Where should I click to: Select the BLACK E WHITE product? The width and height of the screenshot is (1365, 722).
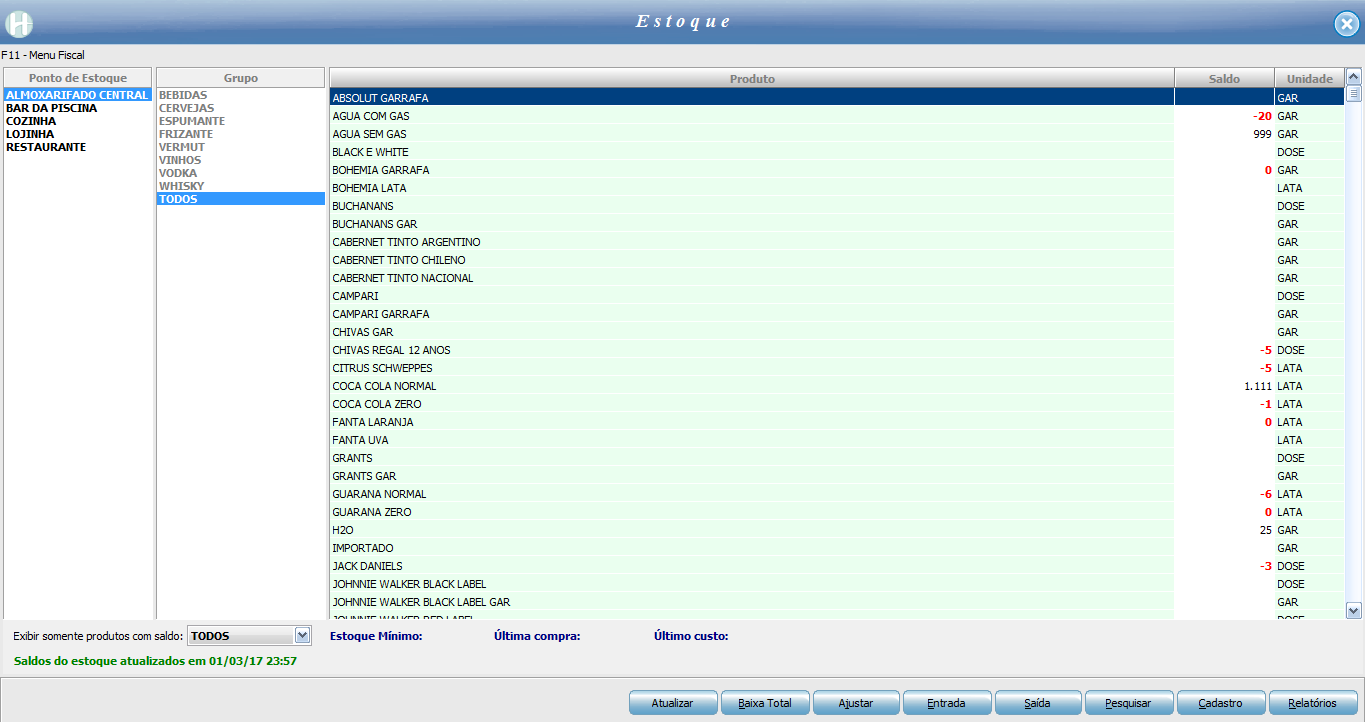click(x=837, y=152)
